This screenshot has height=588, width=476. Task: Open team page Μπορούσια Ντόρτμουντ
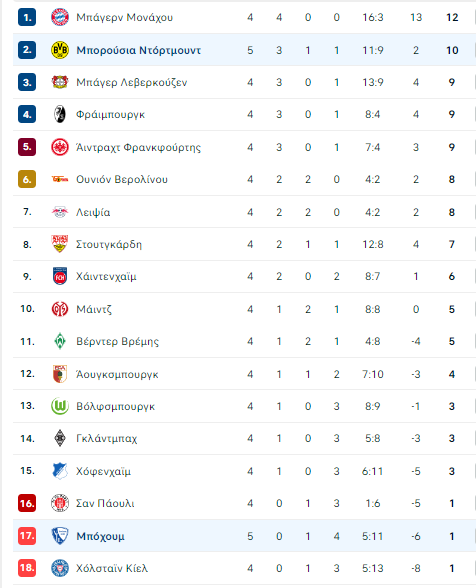tap(138, 50)
